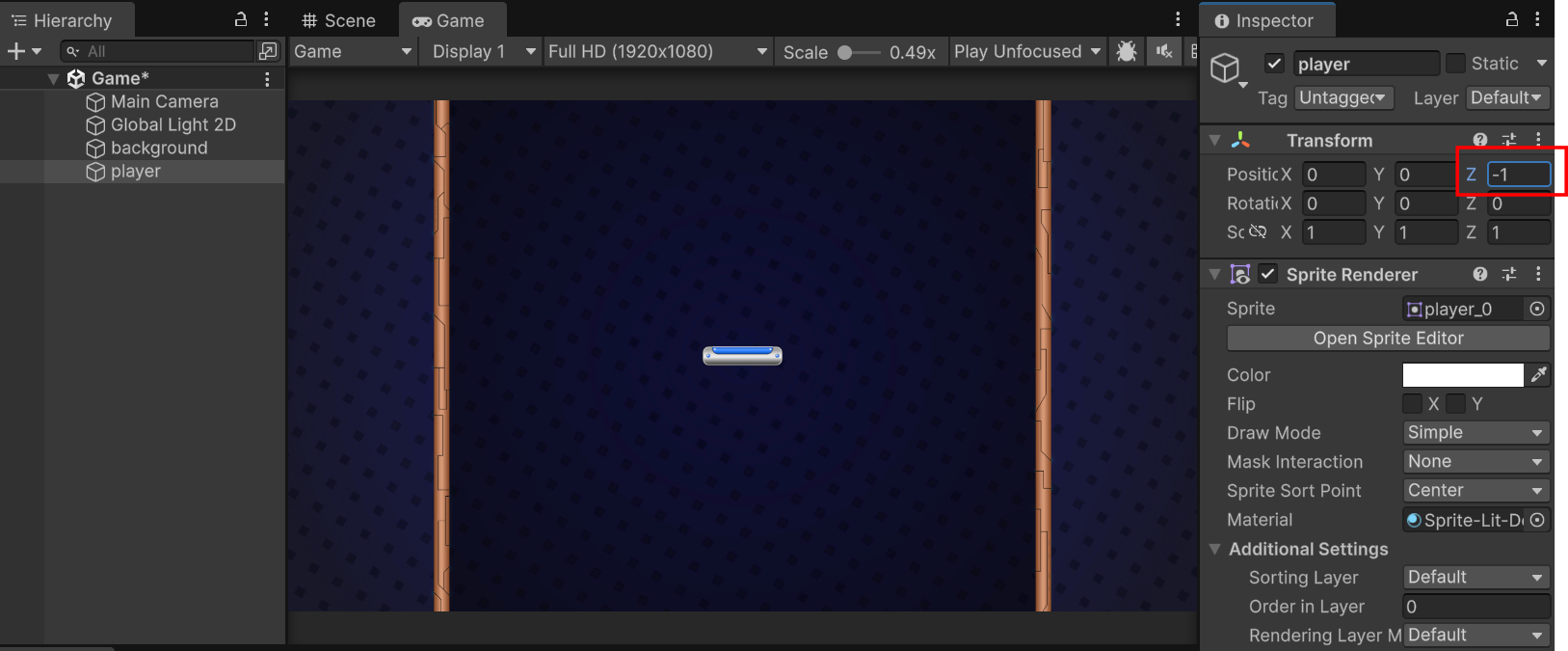Select the color eyedropper tool
Viewport: 1568px width, 651px height.
click(x=1539, y=374)
